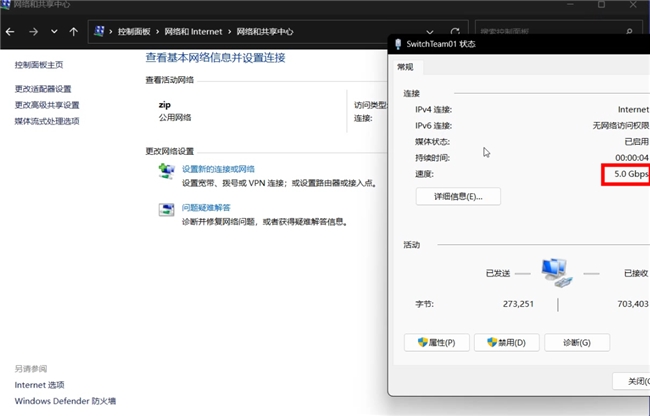Open the recent locations dropdown arrow

(x=54, y=31)
